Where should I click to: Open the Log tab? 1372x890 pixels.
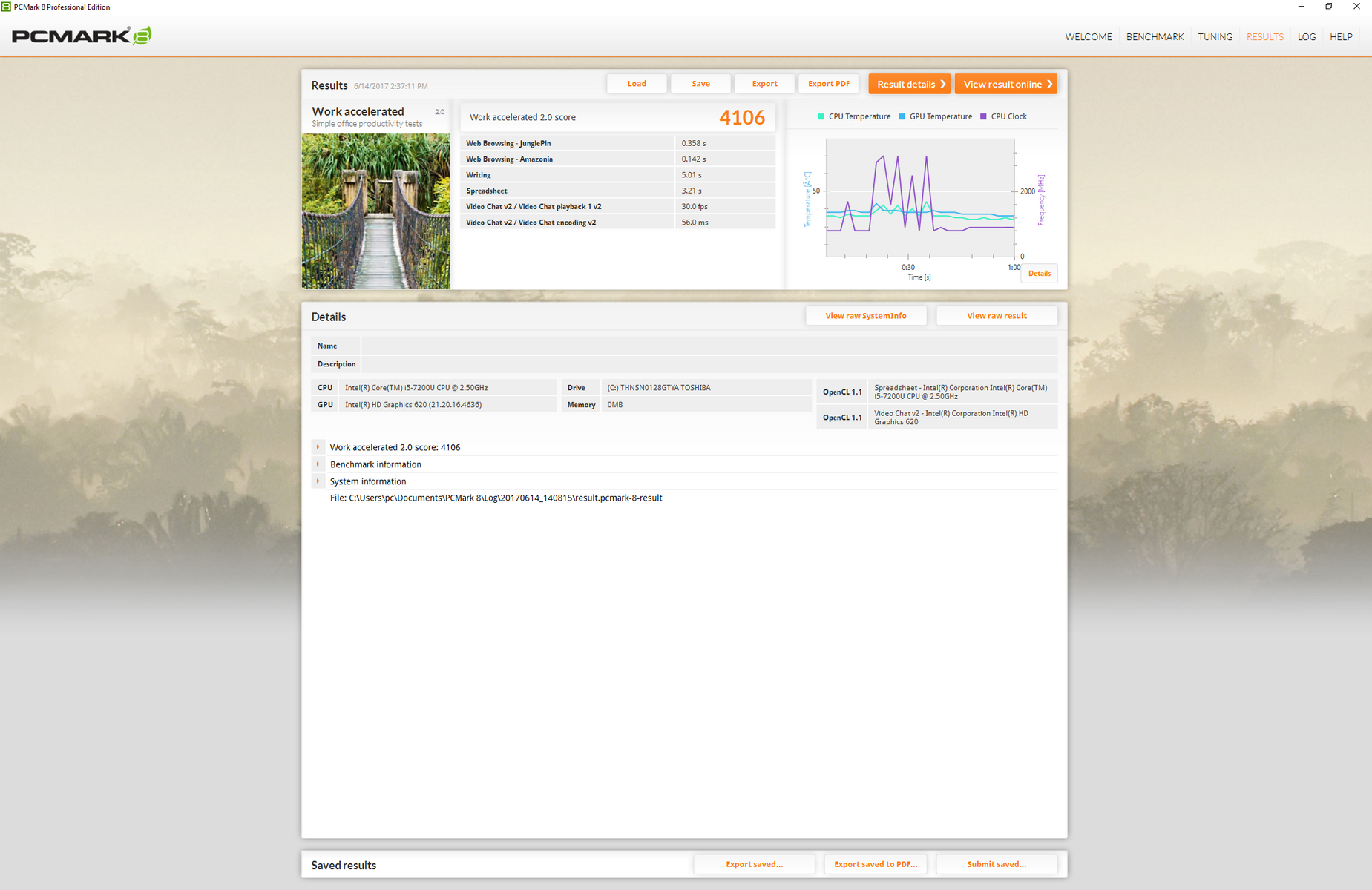tap(1306, 37)
